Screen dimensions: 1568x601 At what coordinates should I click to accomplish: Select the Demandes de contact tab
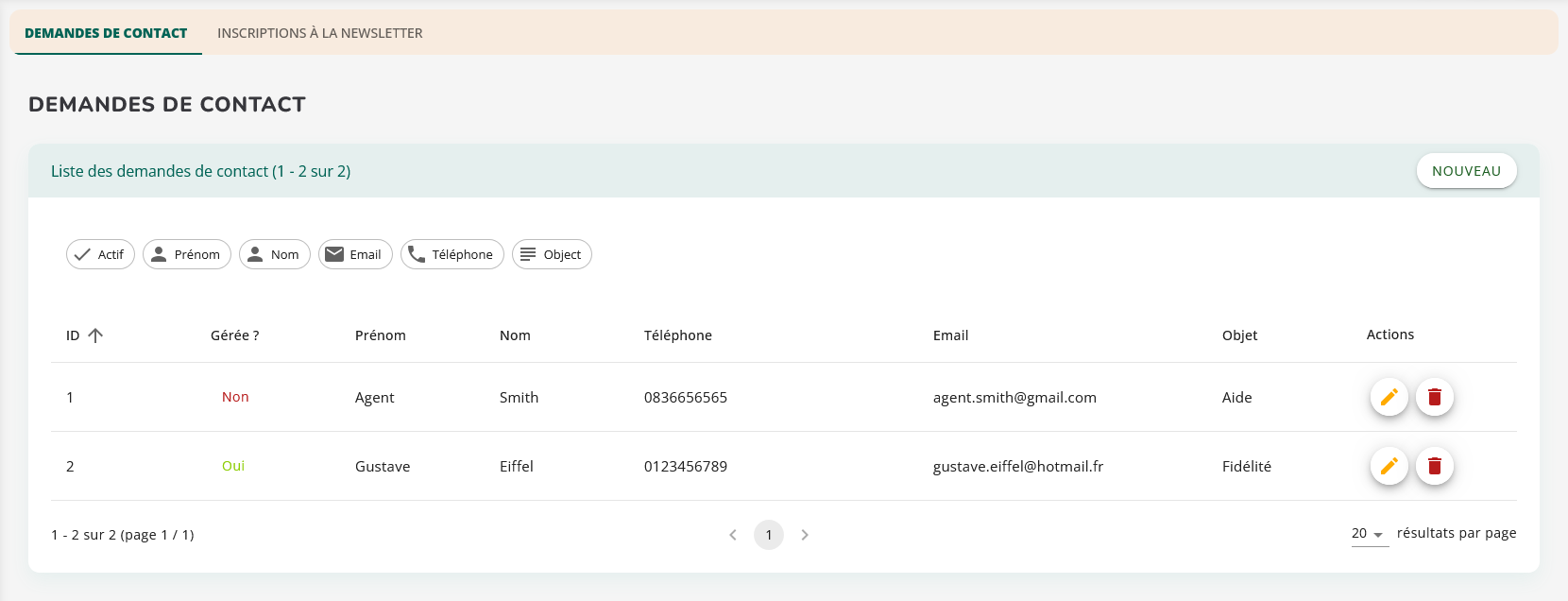coord(106,33)
